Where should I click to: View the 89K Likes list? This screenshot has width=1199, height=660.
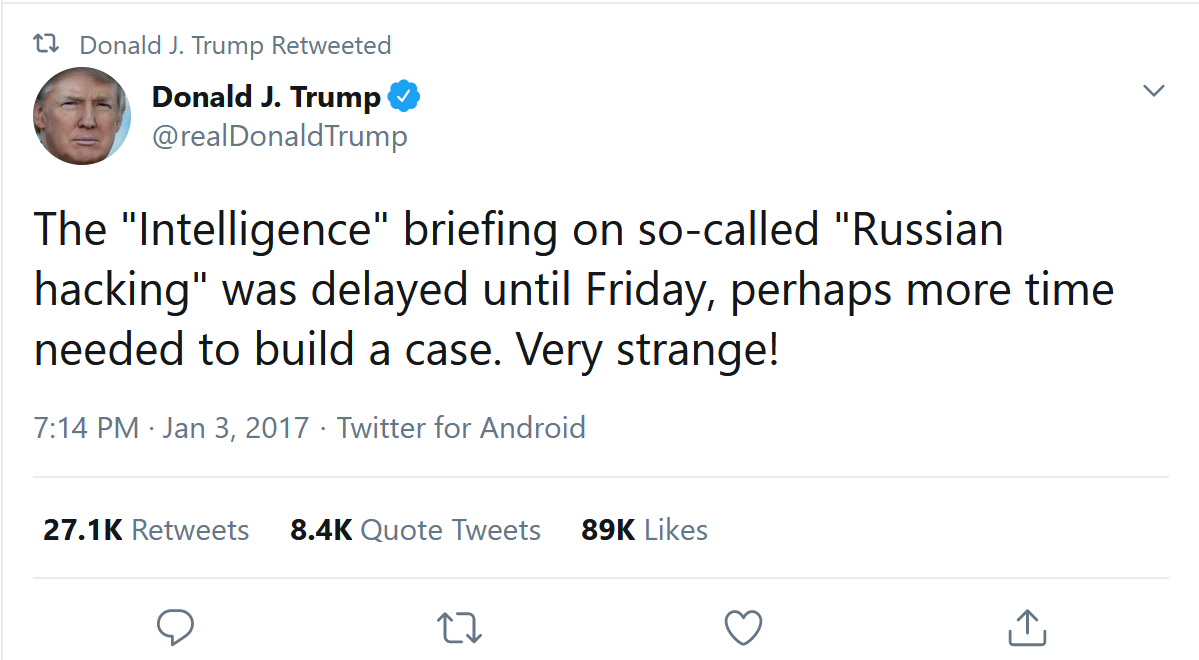pyautogui.click(x=645, y=530)
